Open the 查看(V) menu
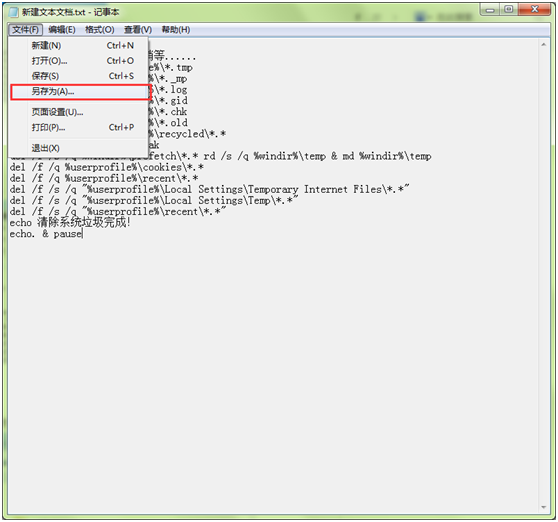The width and height of the screenshot is (558, 522). pos(138,30)
